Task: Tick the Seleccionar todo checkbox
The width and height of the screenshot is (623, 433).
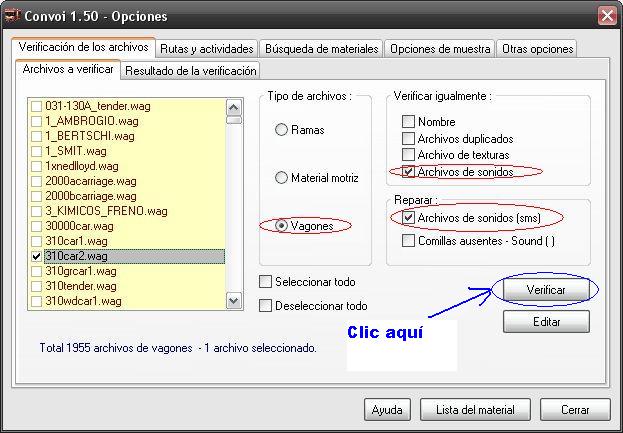Action: pyautogui.click(x=265, y=282)
